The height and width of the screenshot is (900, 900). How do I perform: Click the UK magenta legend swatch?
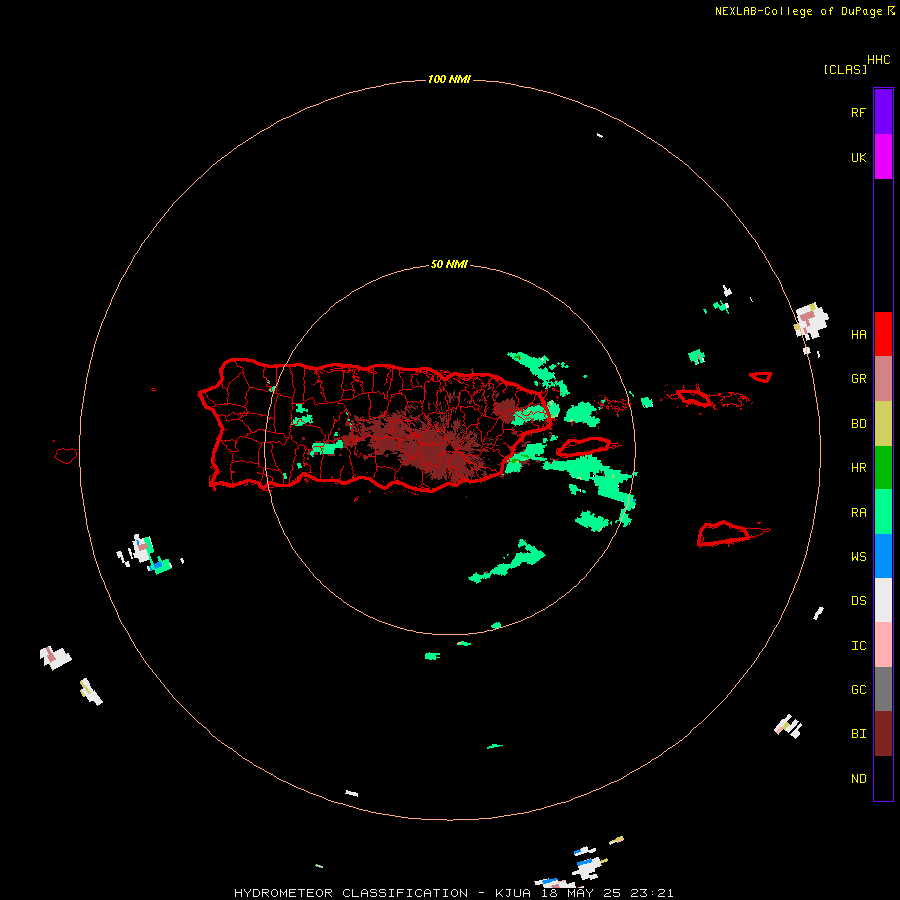pyautogui.click(x=883, y=157)
